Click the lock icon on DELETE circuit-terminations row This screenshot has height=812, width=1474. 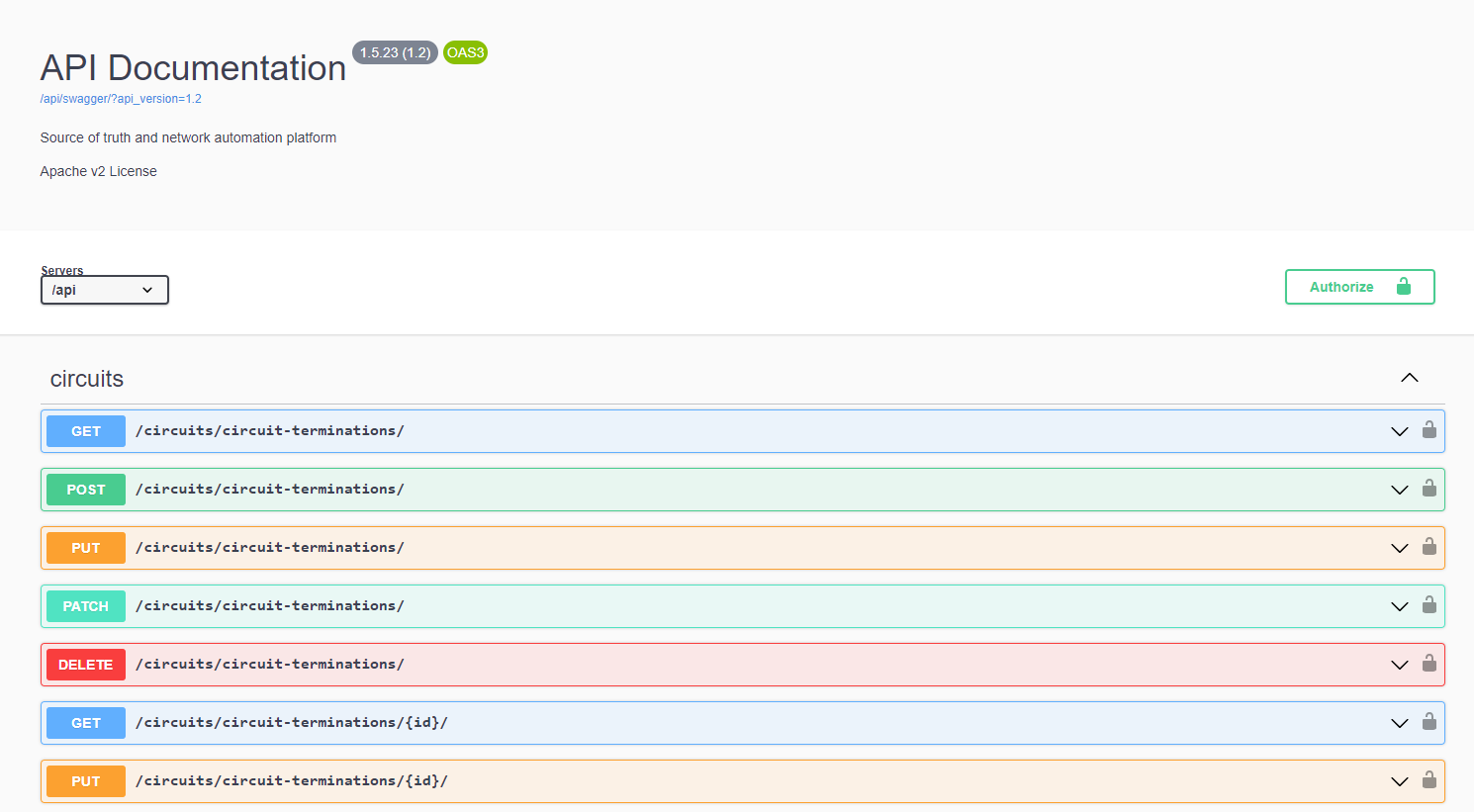1428,664
